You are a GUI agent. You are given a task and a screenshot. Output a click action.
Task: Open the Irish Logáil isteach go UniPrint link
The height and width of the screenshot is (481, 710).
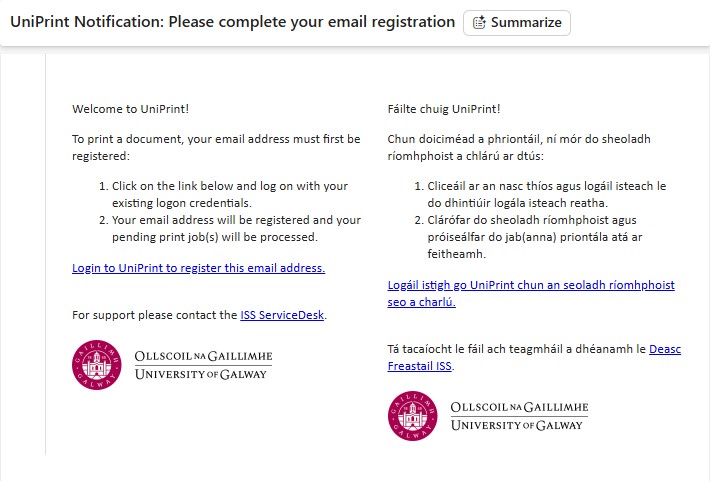point(530,285)
